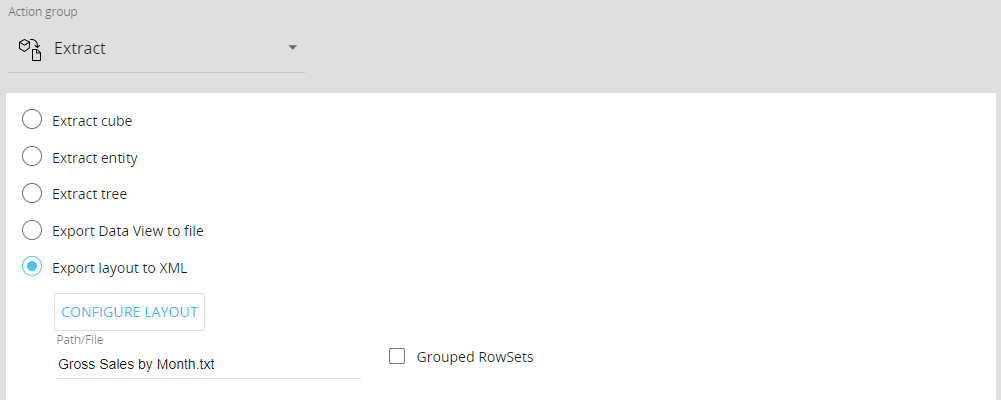Click 'Gross Sales by Month.txt' text
The image size is (1001, 400).
(136, 364)
